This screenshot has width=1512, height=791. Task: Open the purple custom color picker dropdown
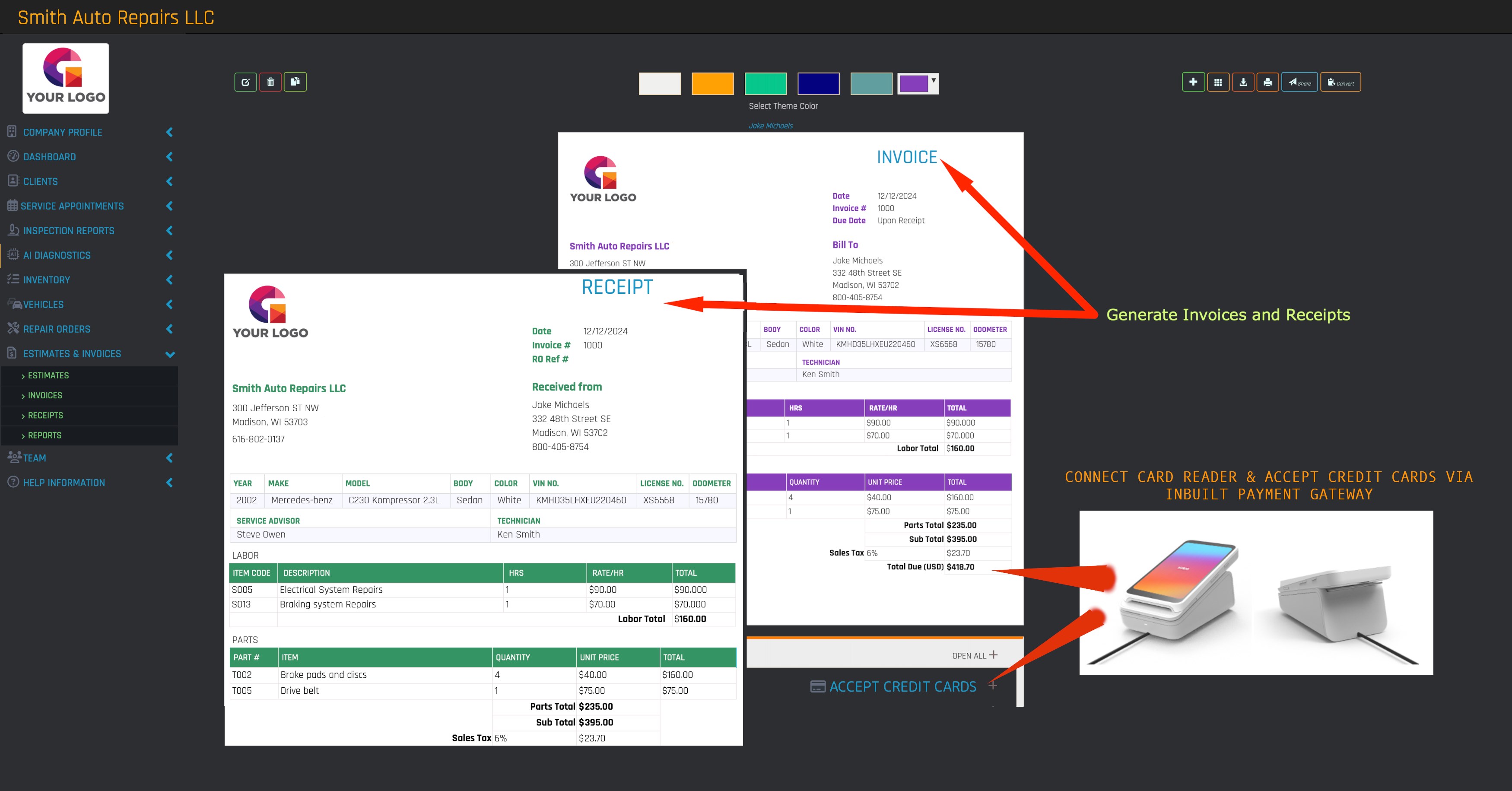coord(918,84)
